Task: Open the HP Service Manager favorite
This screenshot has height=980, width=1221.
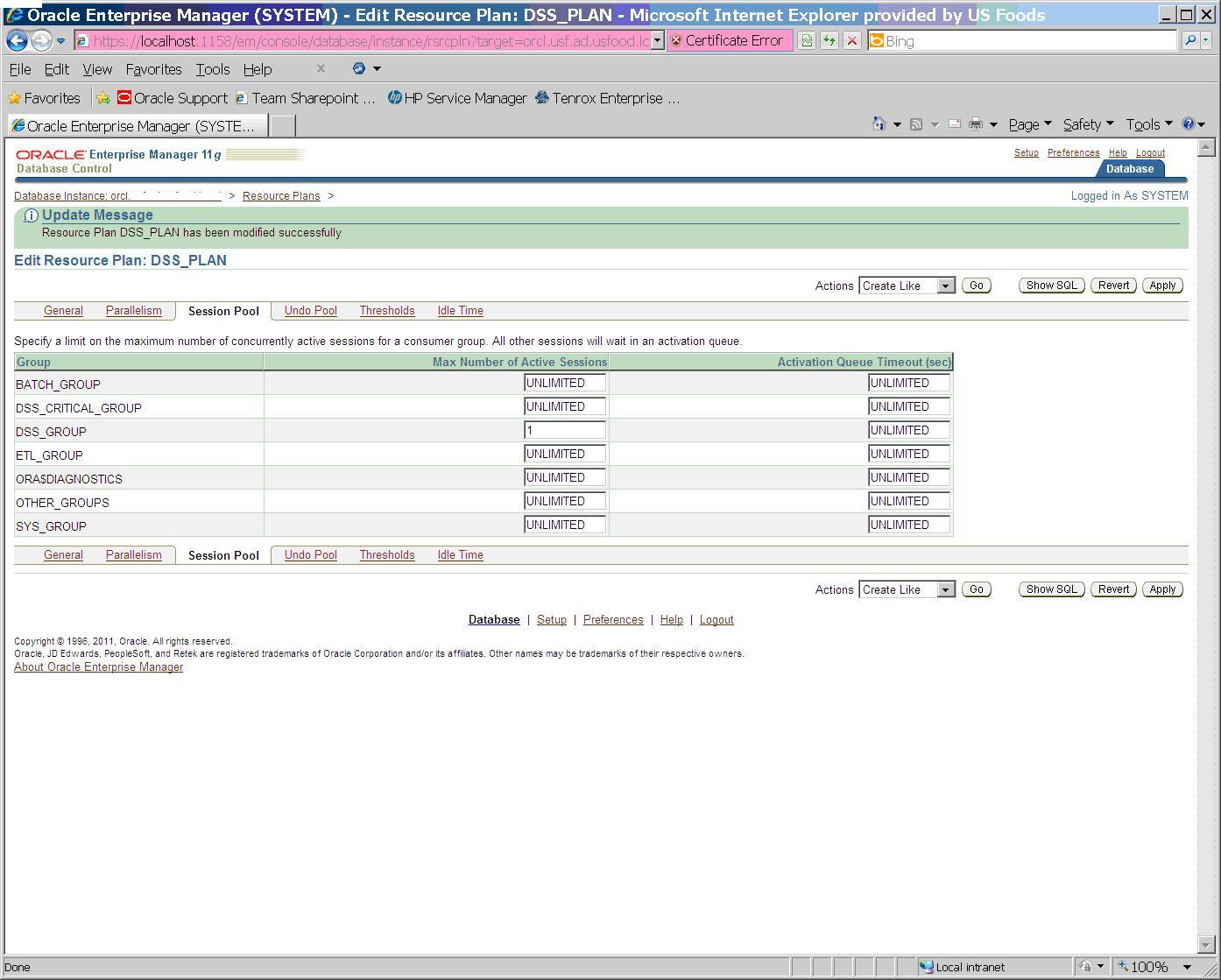Action: point(457,98)
